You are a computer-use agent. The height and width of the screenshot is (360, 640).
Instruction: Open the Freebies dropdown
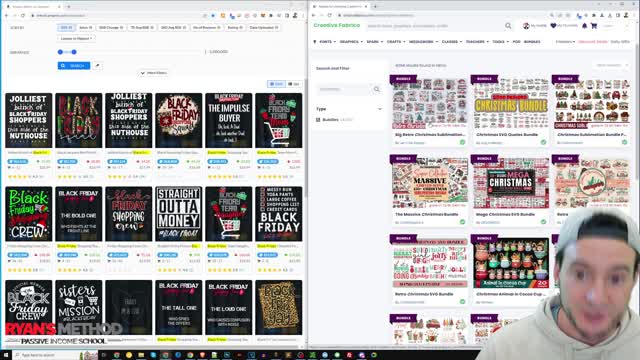[565, 42]
